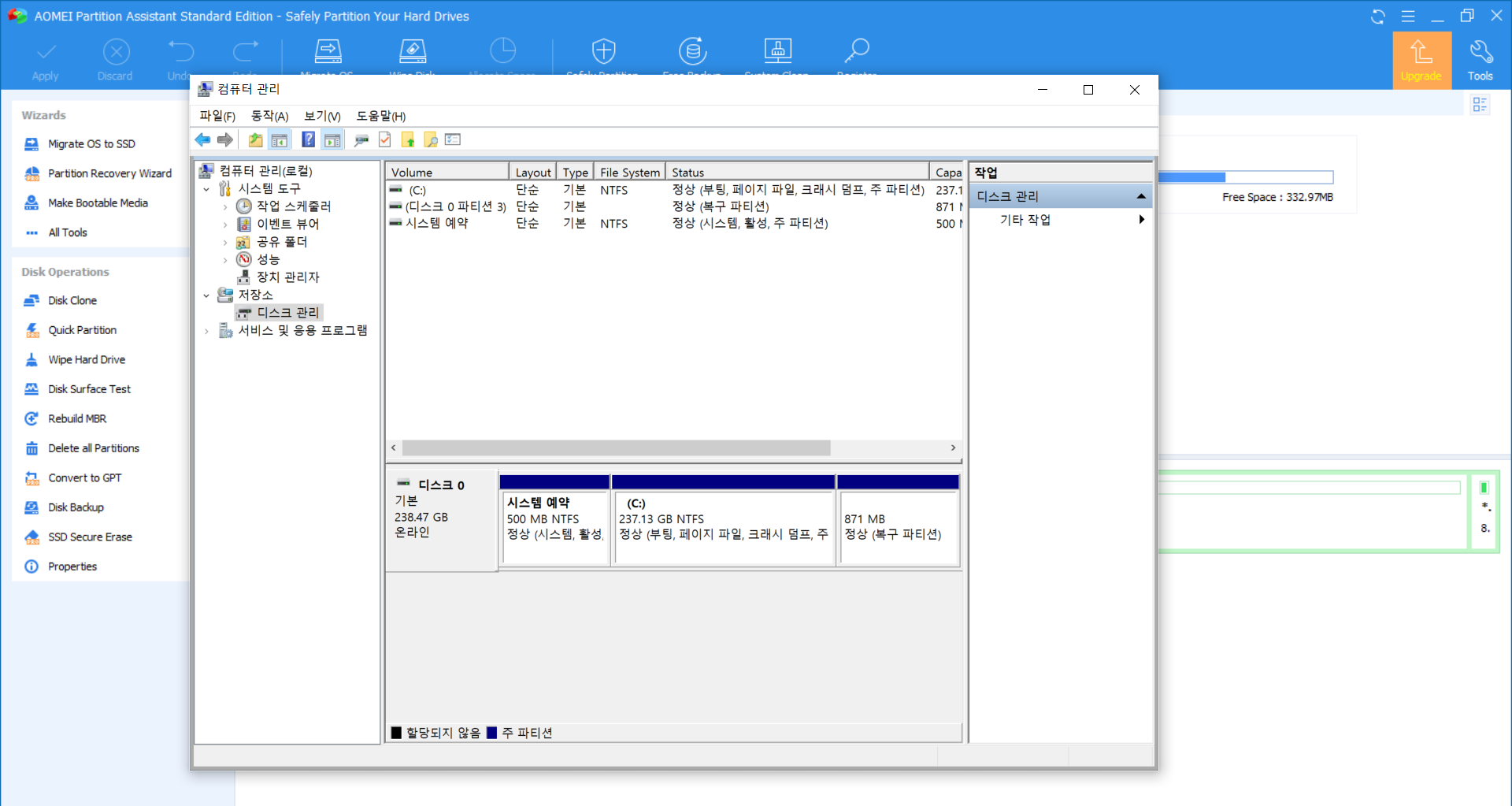Click the volume list horizontal scrollbar thumb
This screenshot has height=806, width=1512.
point(616,448)
